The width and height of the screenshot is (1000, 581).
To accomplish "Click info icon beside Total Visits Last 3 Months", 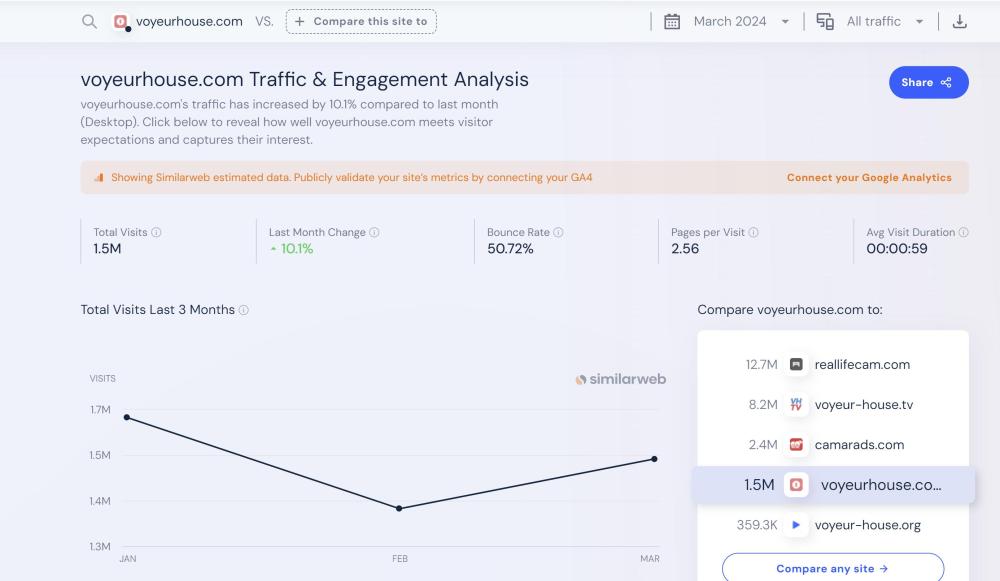I will pyautogui.click(x=244, y=310).
